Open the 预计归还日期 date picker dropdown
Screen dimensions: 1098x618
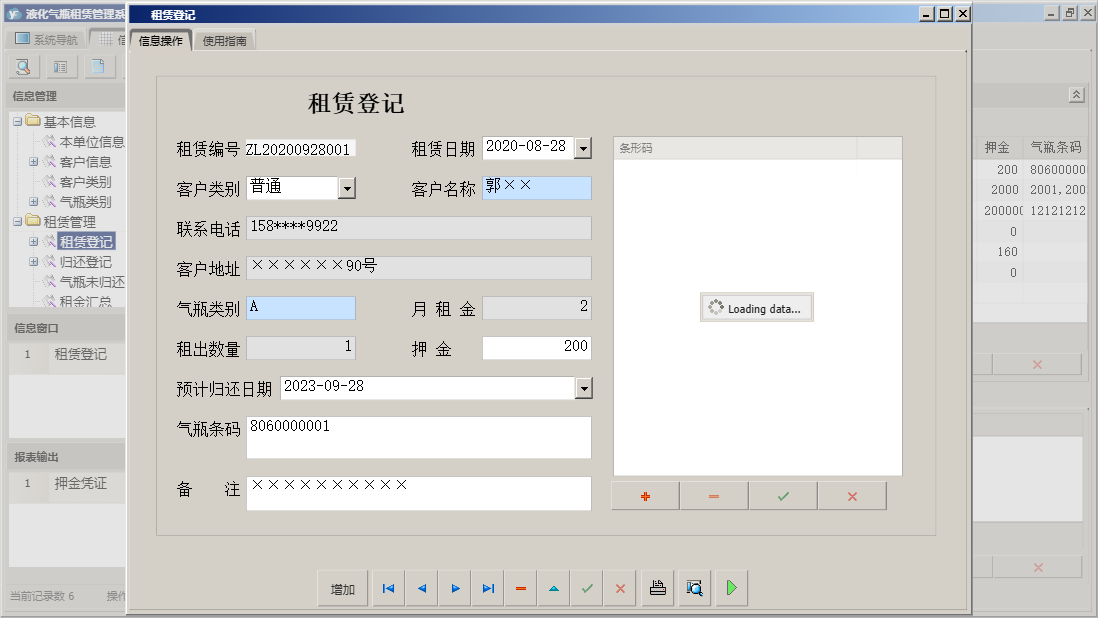click(585, 387)
